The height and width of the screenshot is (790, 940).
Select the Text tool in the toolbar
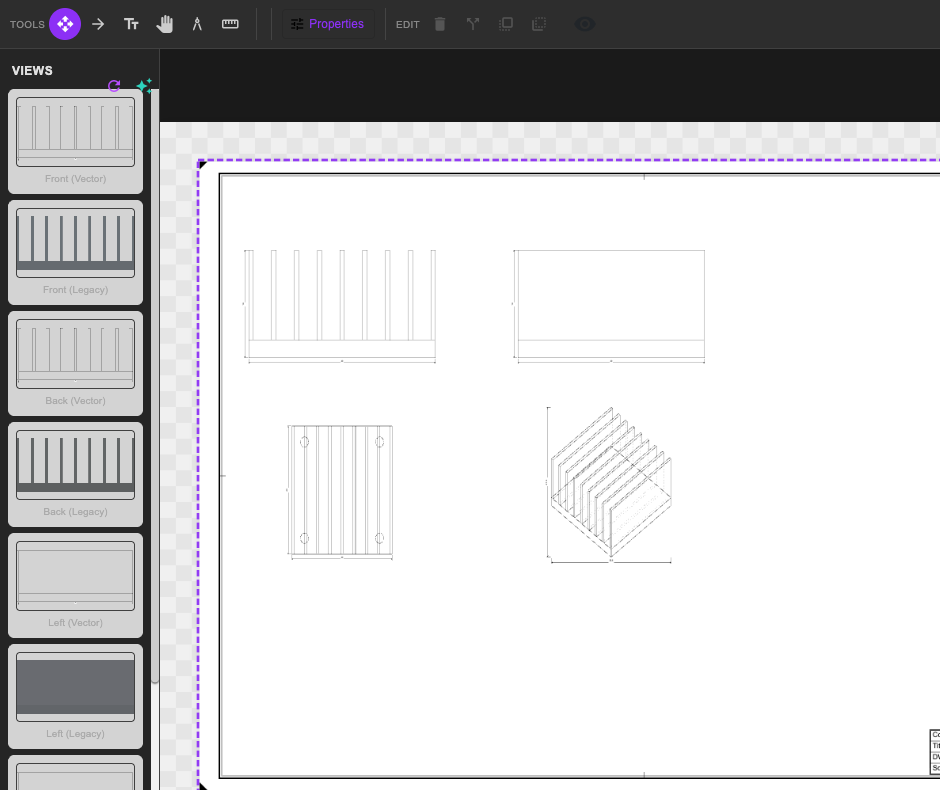[131, 24]
